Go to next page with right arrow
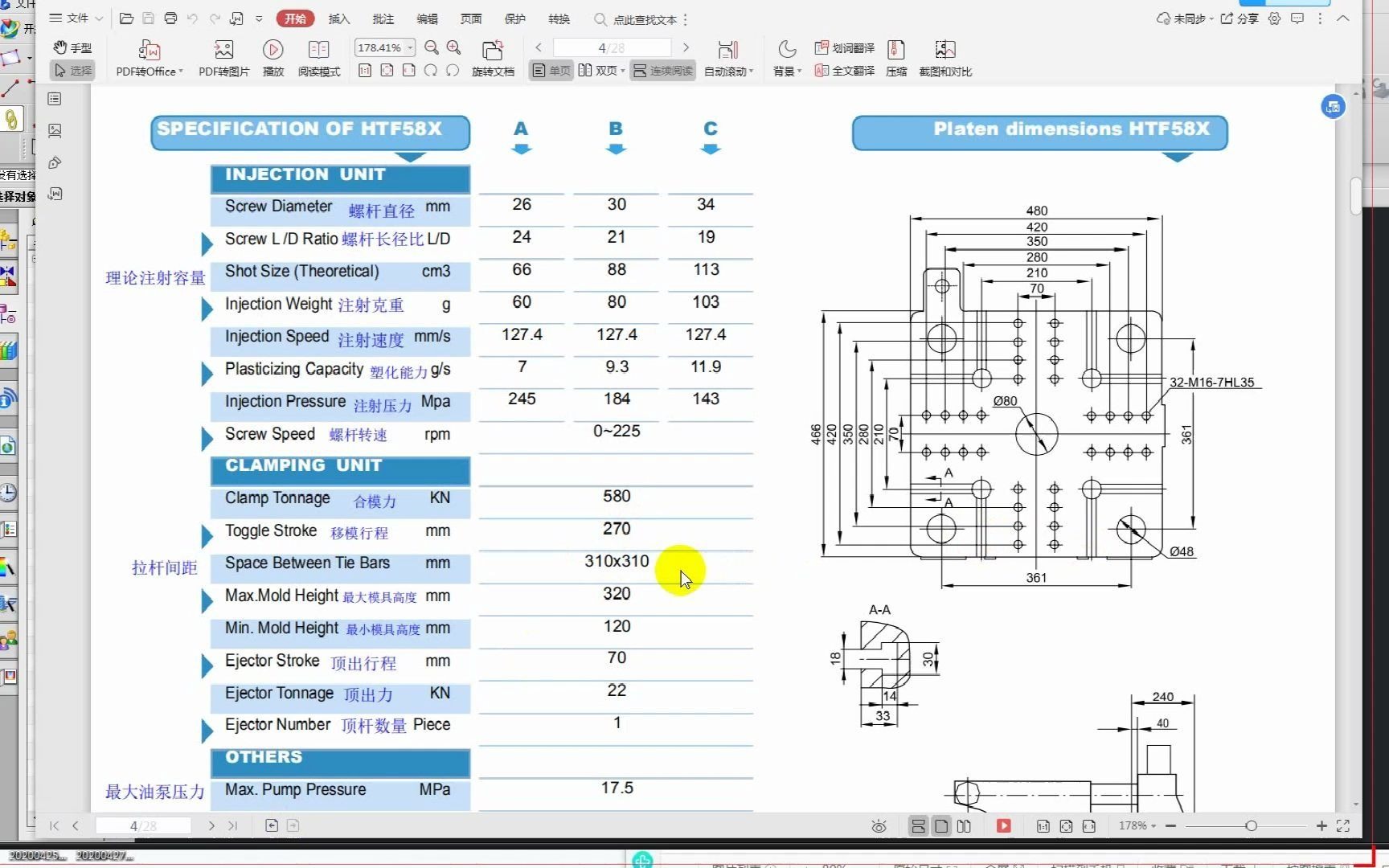This screenshot has height=868, width=1389. coord(685,47)
